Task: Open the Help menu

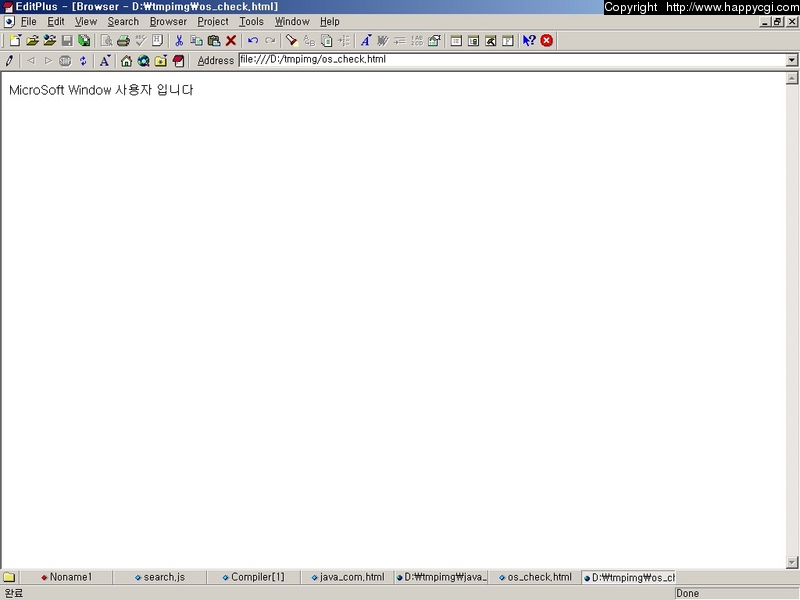Action: tap(330, 21)
